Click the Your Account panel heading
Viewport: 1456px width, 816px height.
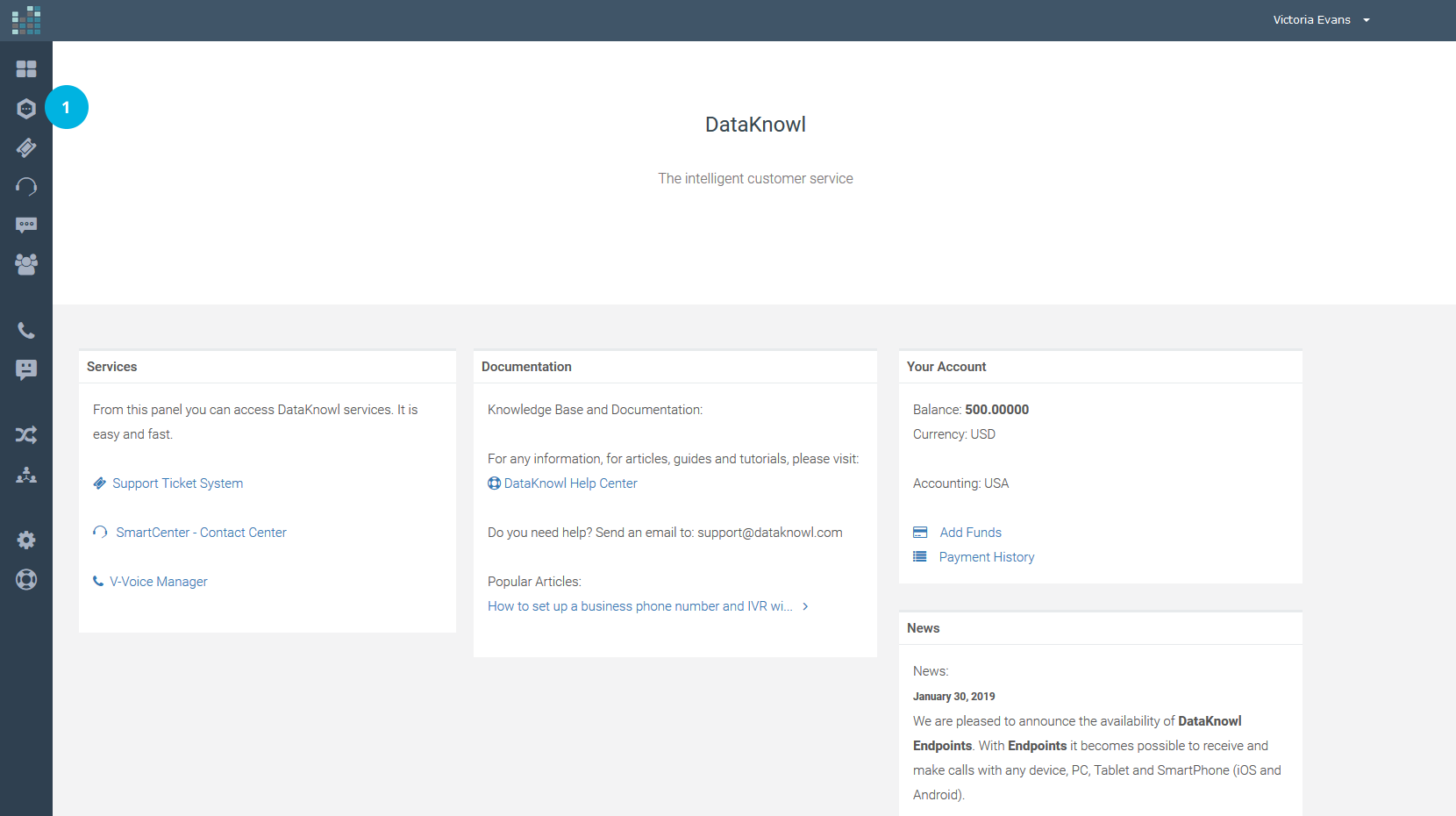click(946, 367)
